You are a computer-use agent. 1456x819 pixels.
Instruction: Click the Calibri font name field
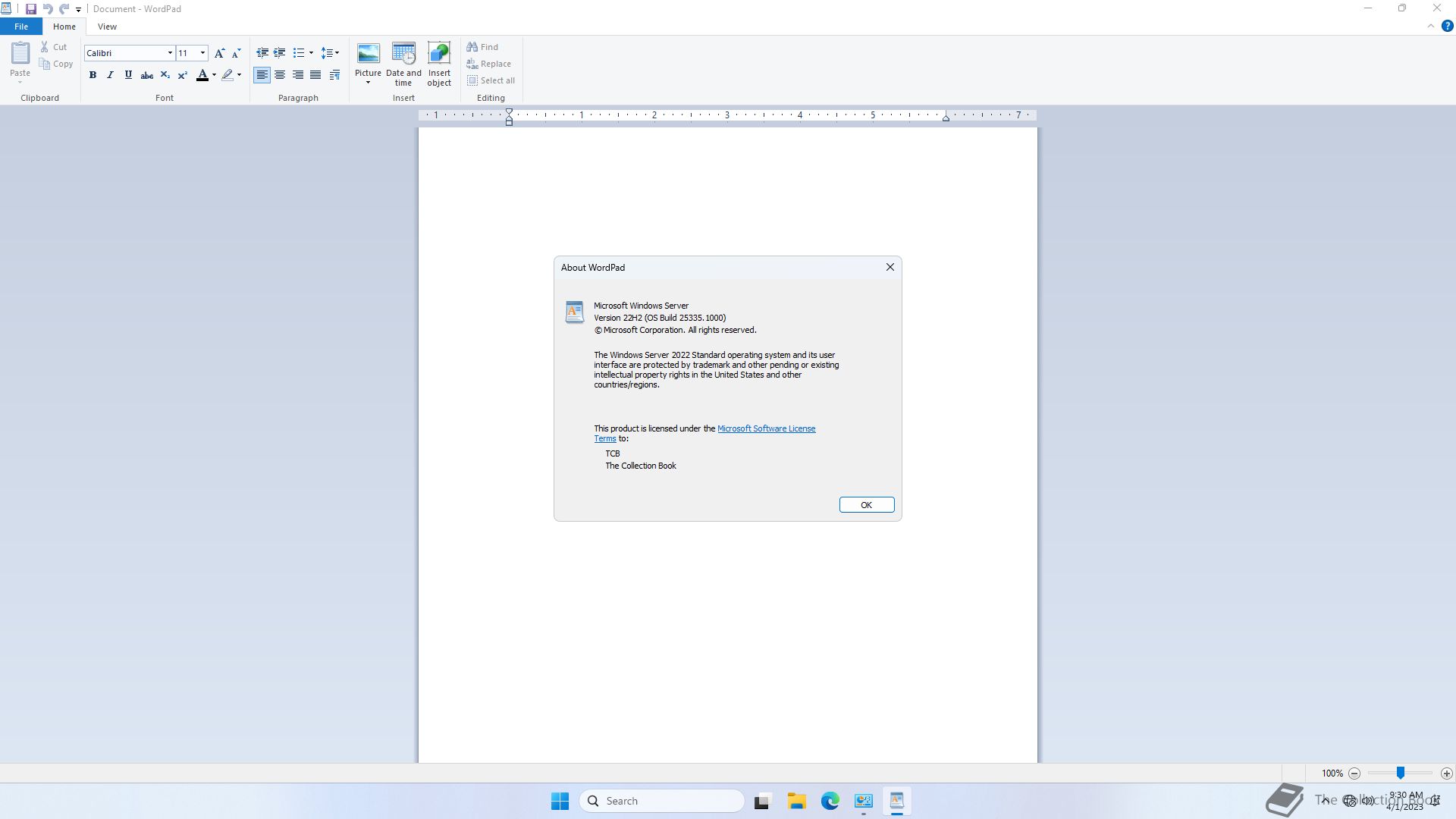125,53
